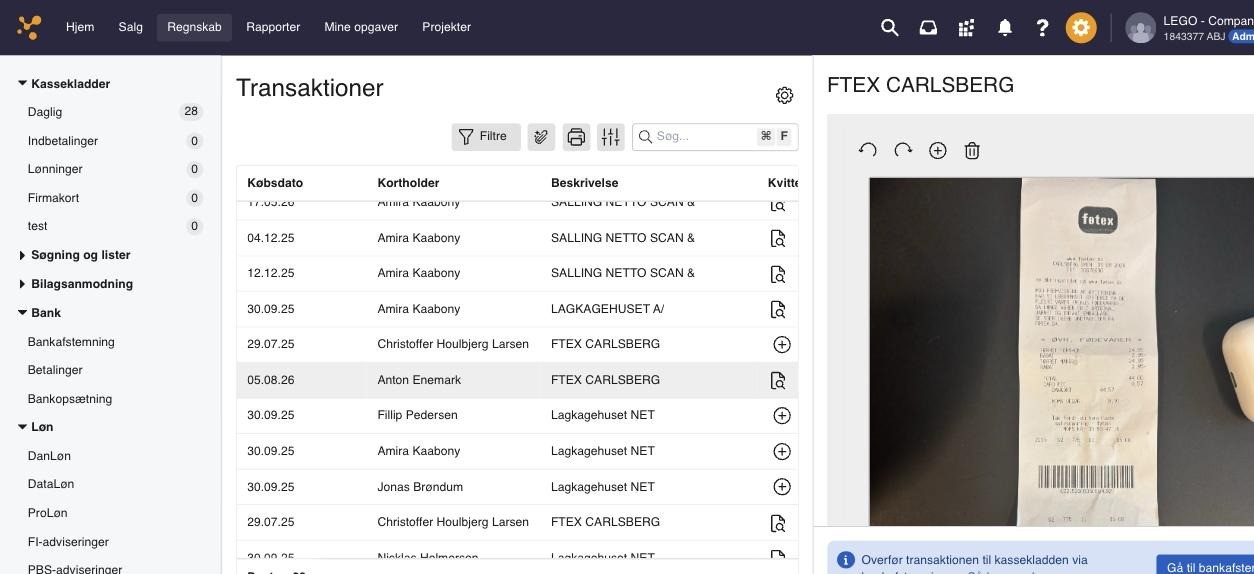1254x574 pixels.
Task: Collapse the Løn section
Action: 22,427
